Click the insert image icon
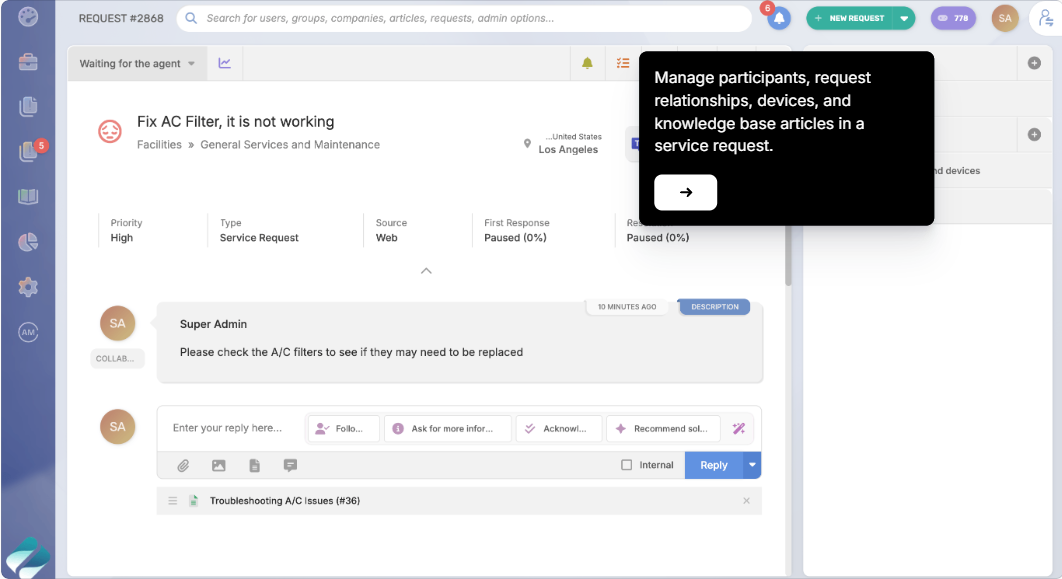This screenshot has height=579, width=1062. [219, 465]
